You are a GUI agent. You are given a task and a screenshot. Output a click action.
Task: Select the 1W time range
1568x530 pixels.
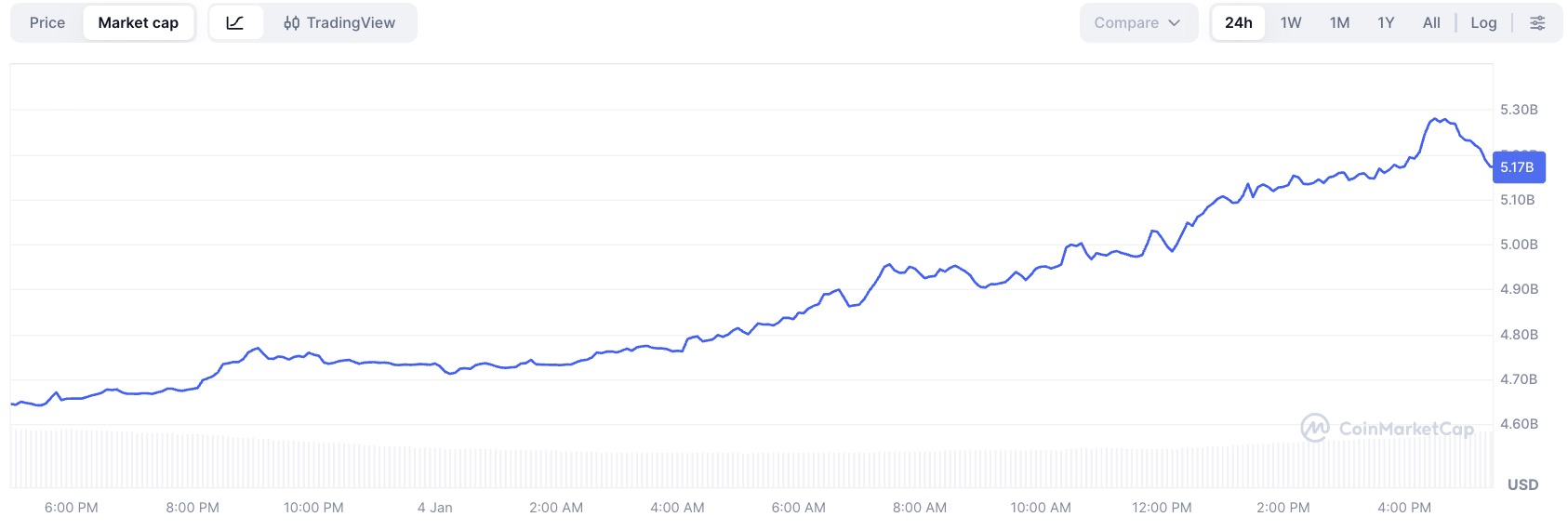click(x=1290, y=23)
